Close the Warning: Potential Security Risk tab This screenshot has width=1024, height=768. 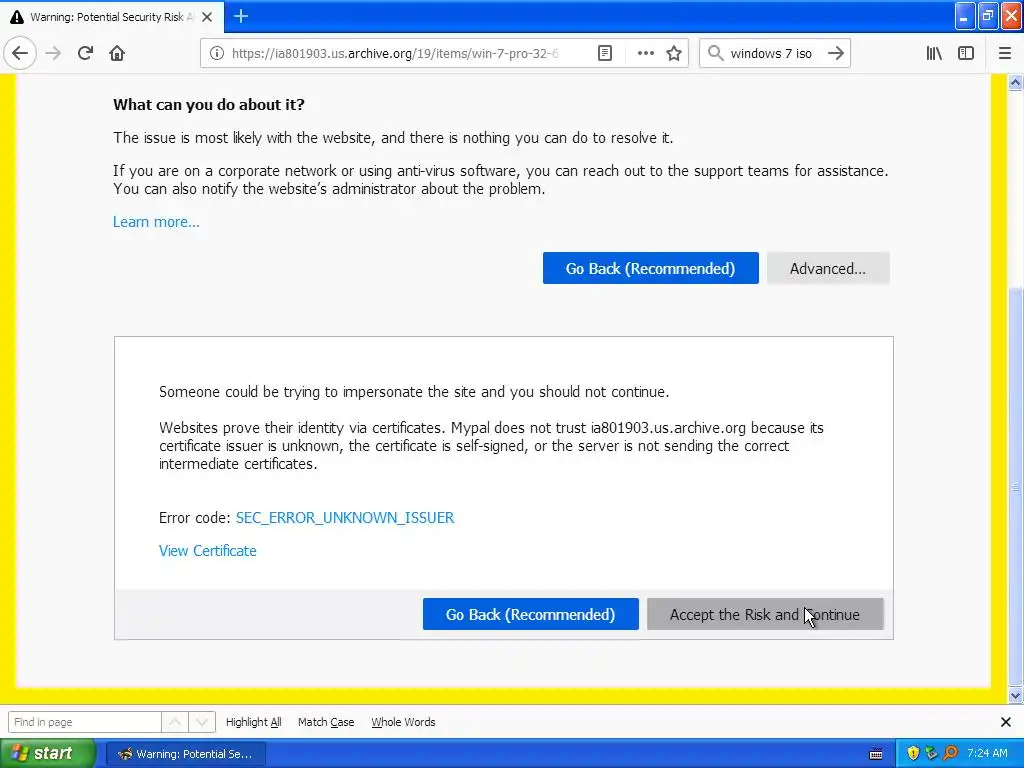tap(207, 17)
